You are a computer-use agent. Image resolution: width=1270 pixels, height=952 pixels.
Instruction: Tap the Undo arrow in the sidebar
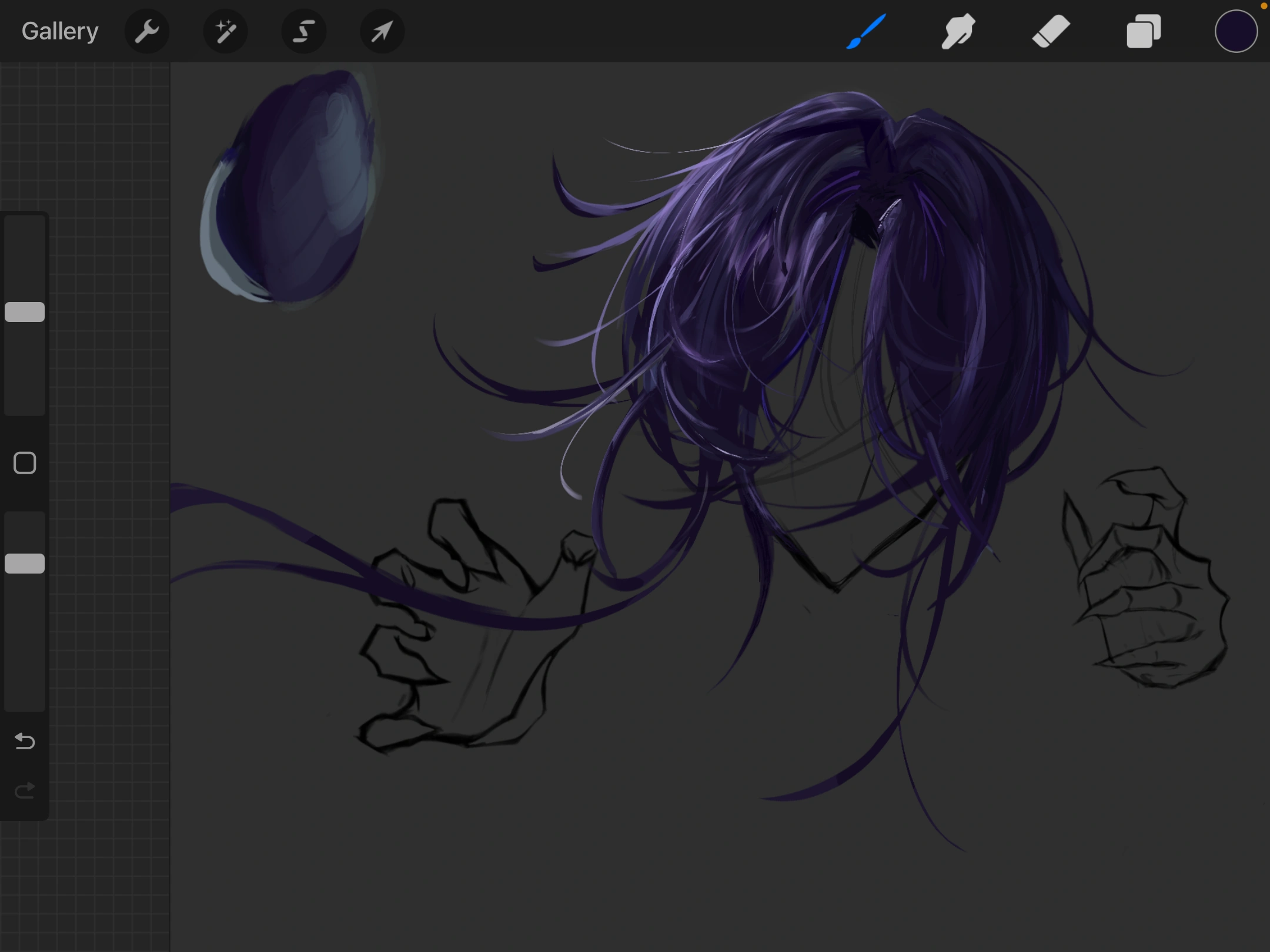tap(24, 742)
